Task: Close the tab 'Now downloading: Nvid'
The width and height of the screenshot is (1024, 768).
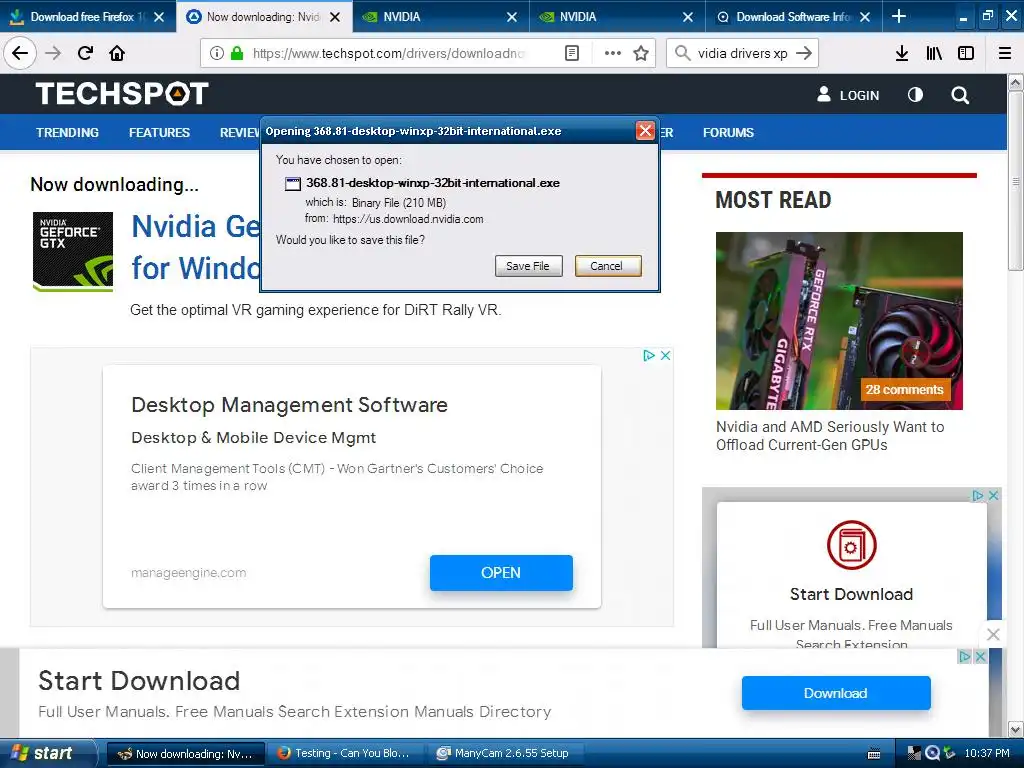Action: pyautogui.click(x=335, y=17)
